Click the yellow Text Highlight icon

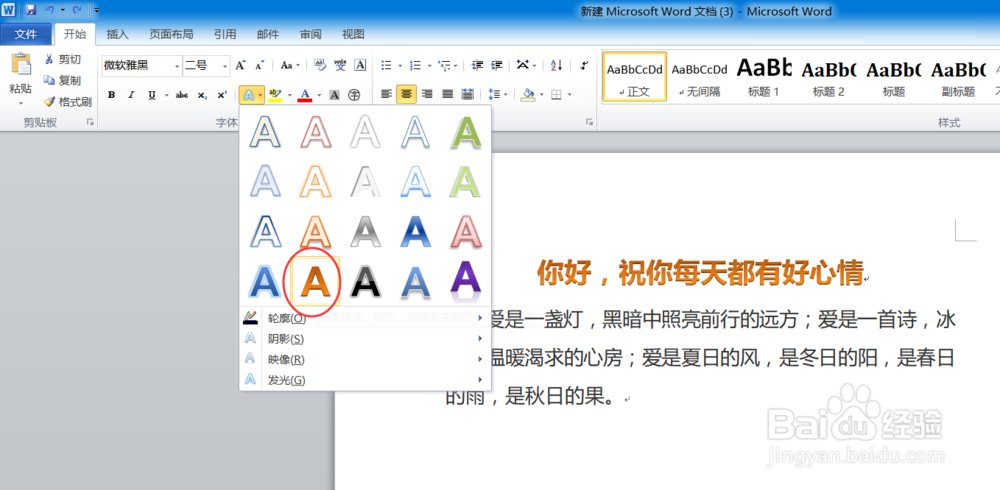point(276,95)
